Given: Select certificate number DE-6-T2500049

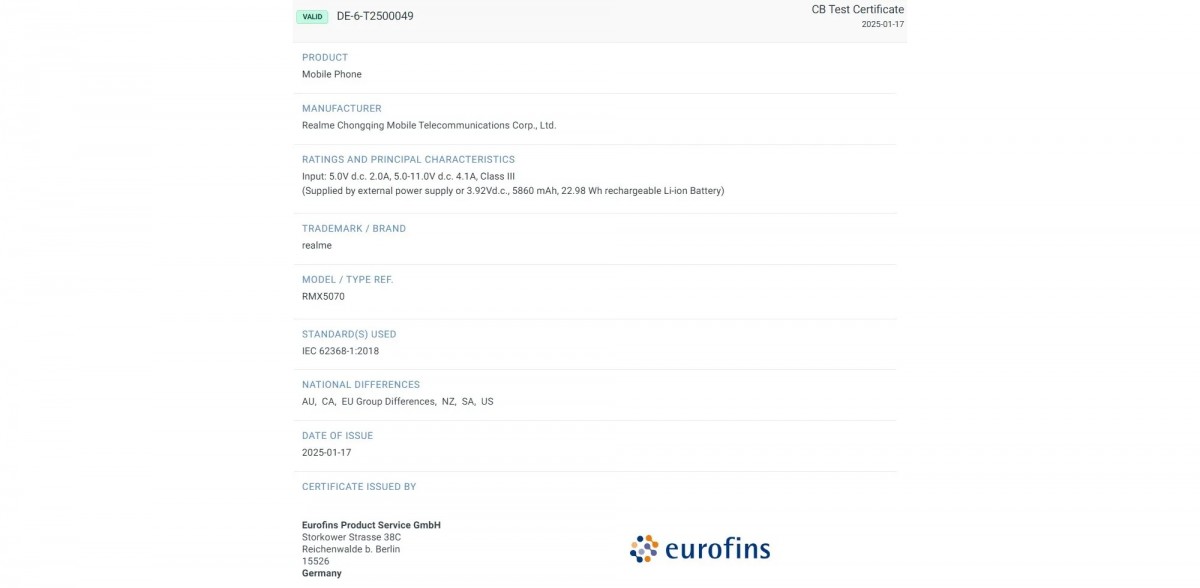Looking at the screenshot, I should click(x=375, y=16).
